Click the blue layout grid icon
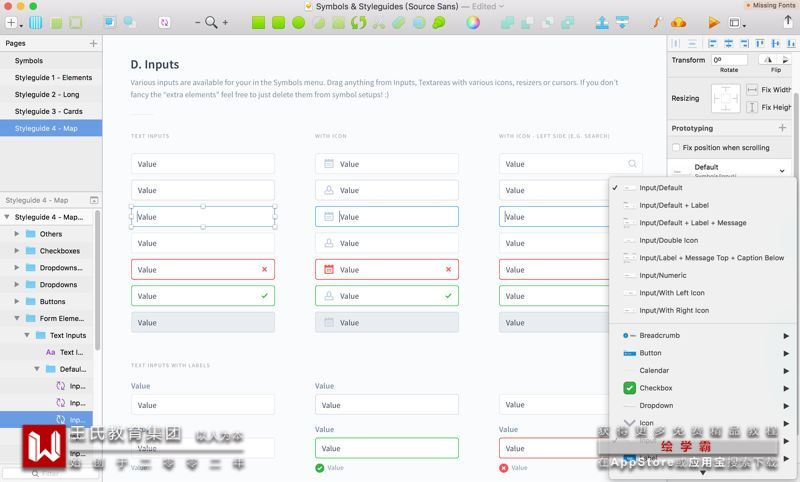This screenshot has width=800, height=482. click(x=36, y=22)
